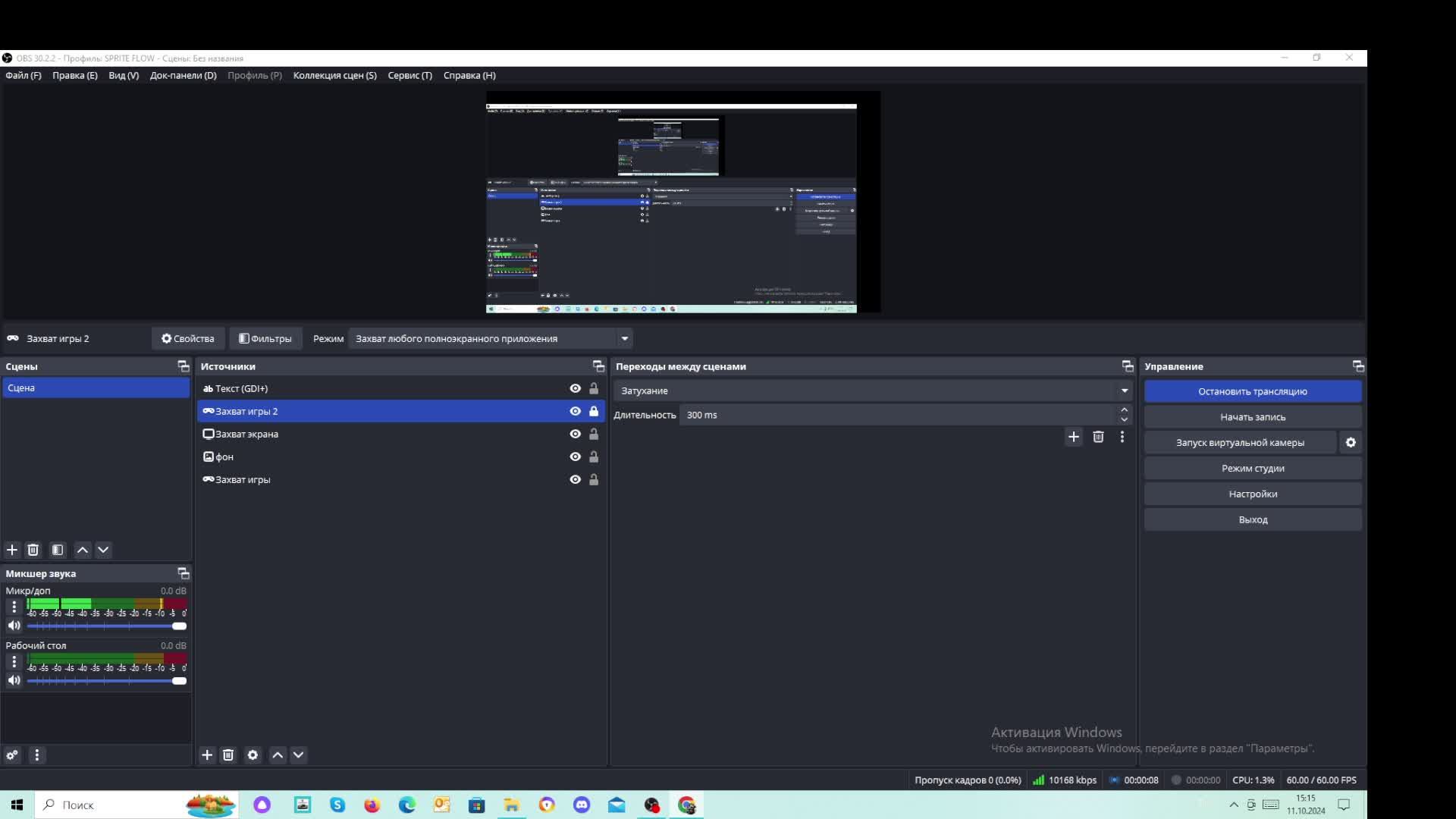Unlock the Захват игры 2 source
The image size is (1456, 819).
click(x=594, y=411)
